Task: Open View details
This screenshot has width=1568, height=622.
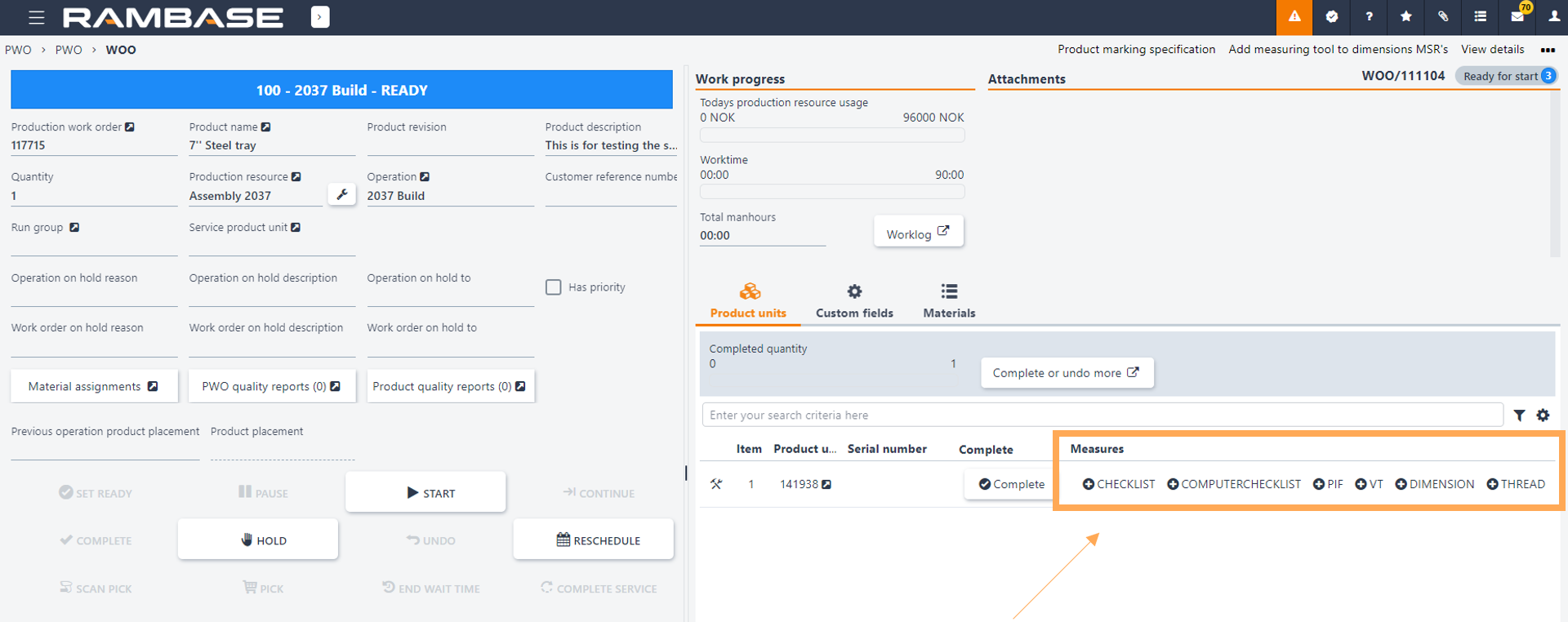Action: pos(1492,49)
